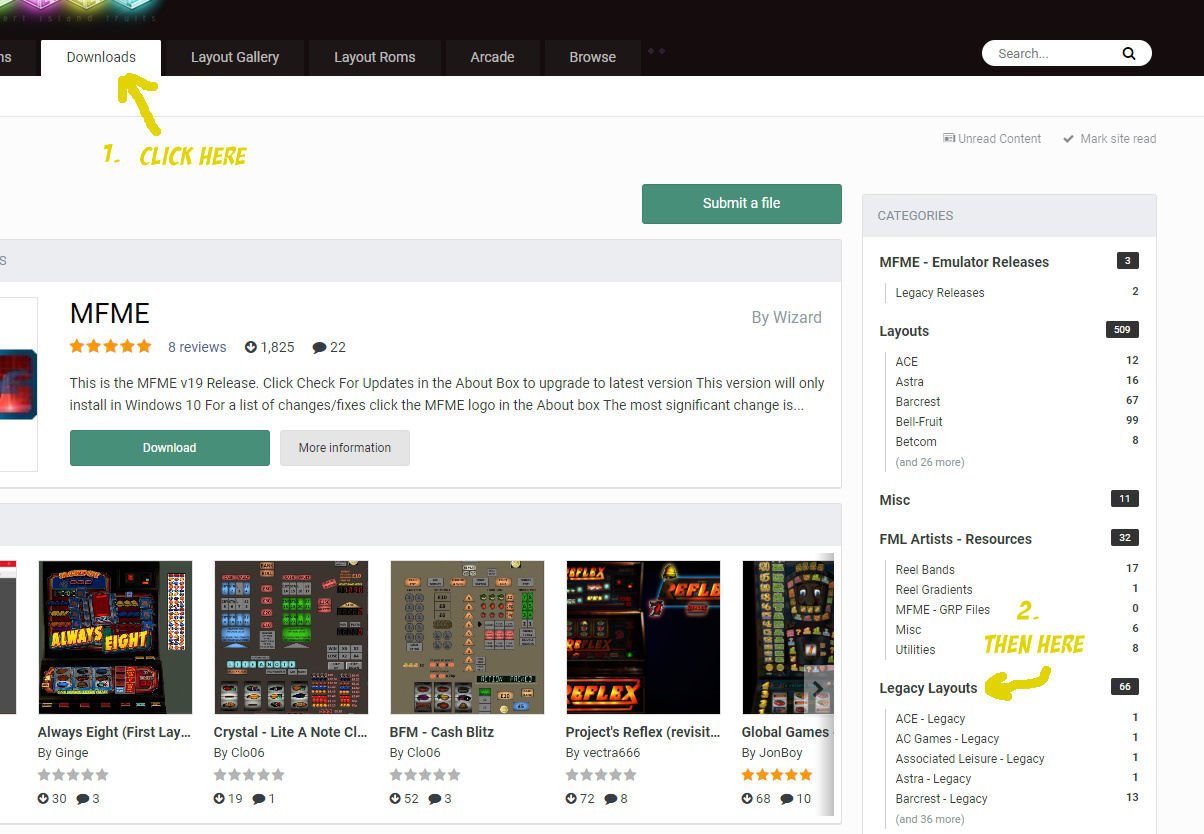The height and width of the screenshot is (834, 1204).
Task: Open Global Games layout thumbnail
Action: pyautogui.click(x=787, y=637)
